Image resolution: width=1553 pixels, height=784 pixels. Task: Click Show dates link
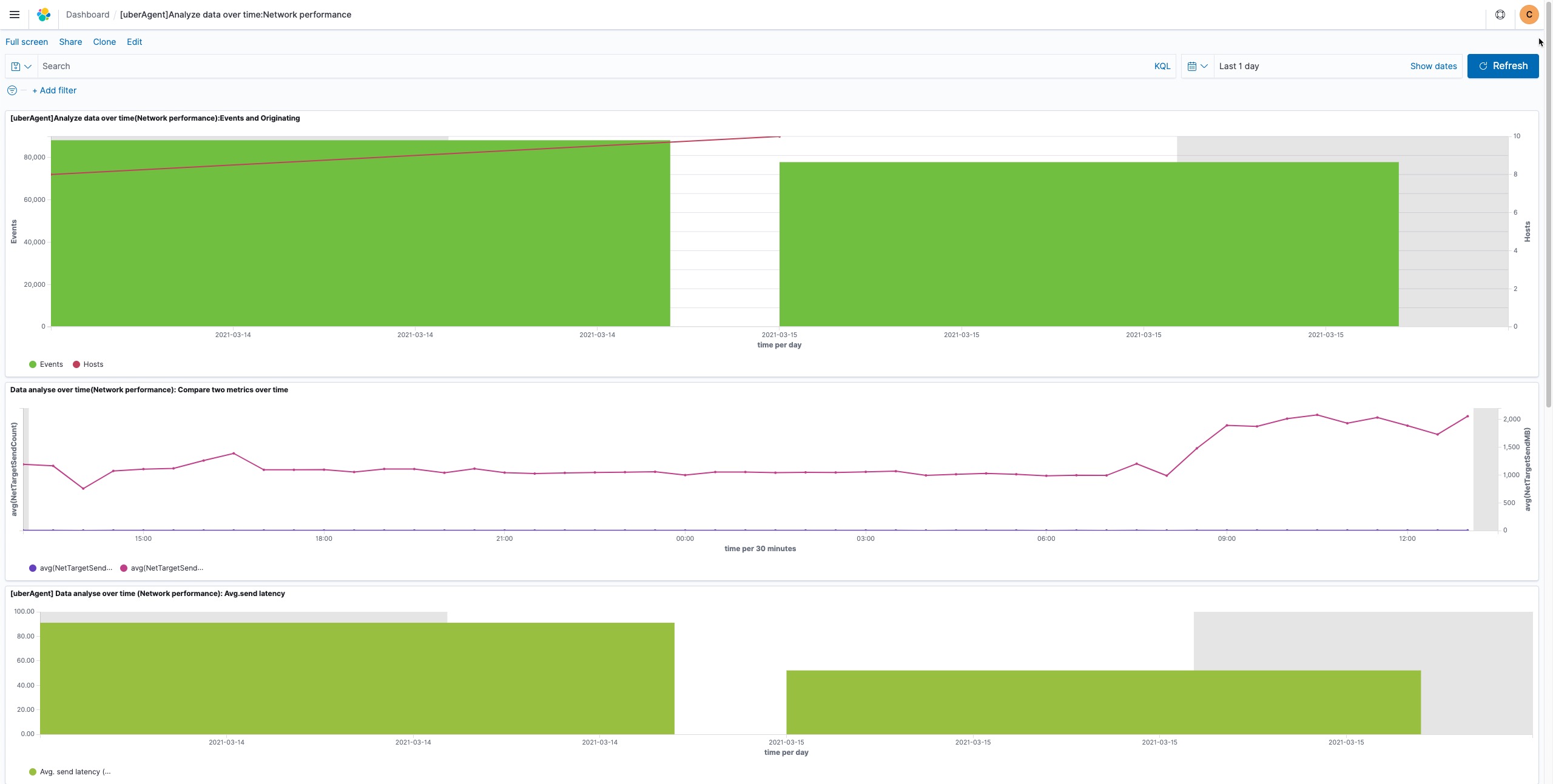pyautogui.click(x=1433, y=66)
